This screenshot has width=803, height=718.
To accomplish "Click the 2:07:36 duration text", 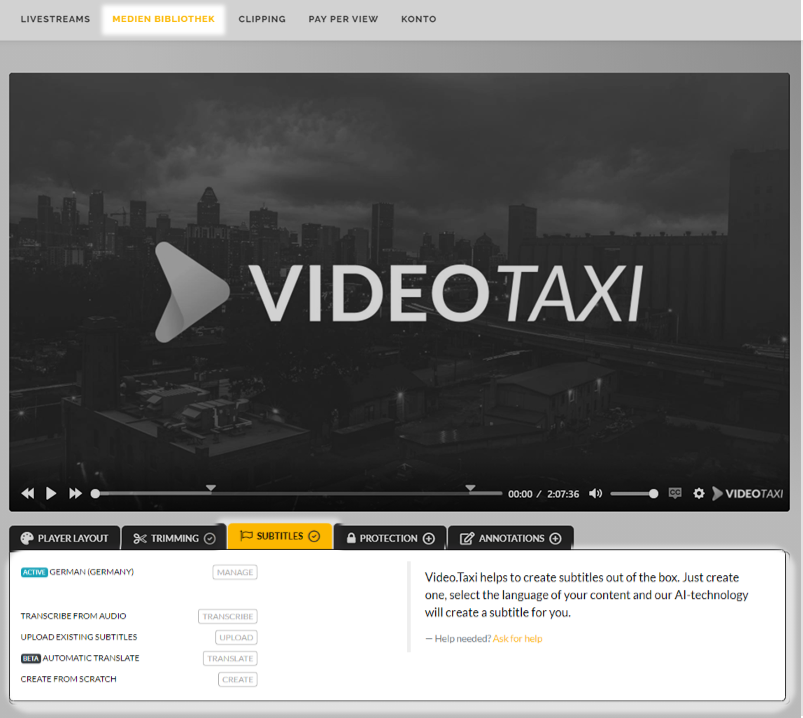I will [x=563, y=494].
